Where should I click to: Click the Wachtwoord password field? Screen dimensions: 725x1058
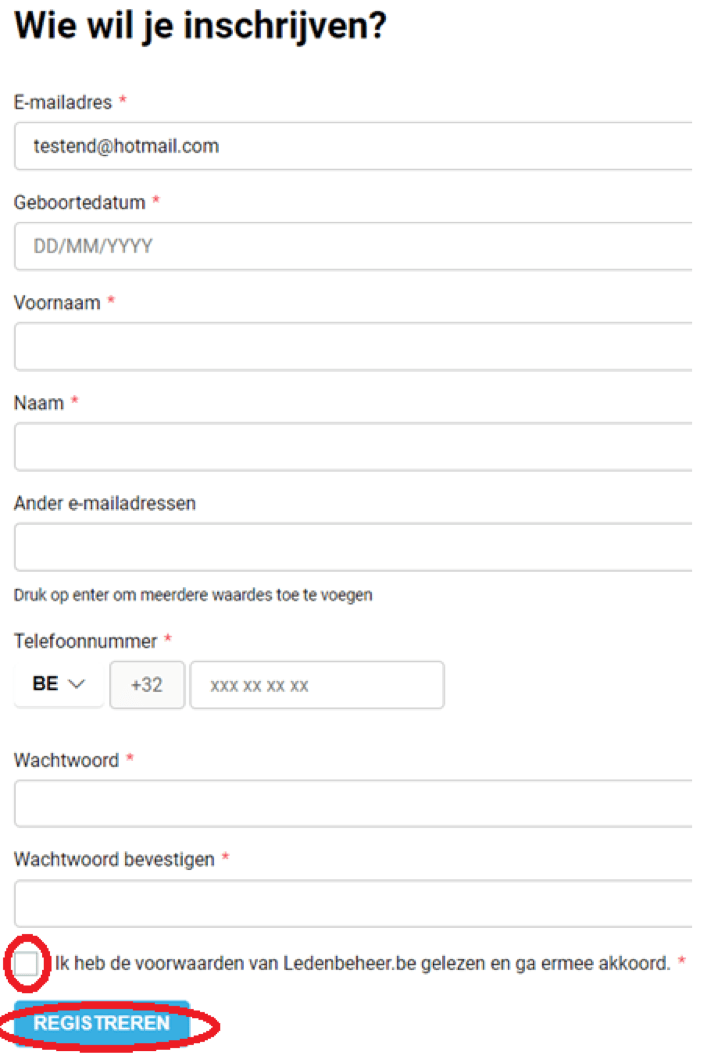(x=353, y=804)
